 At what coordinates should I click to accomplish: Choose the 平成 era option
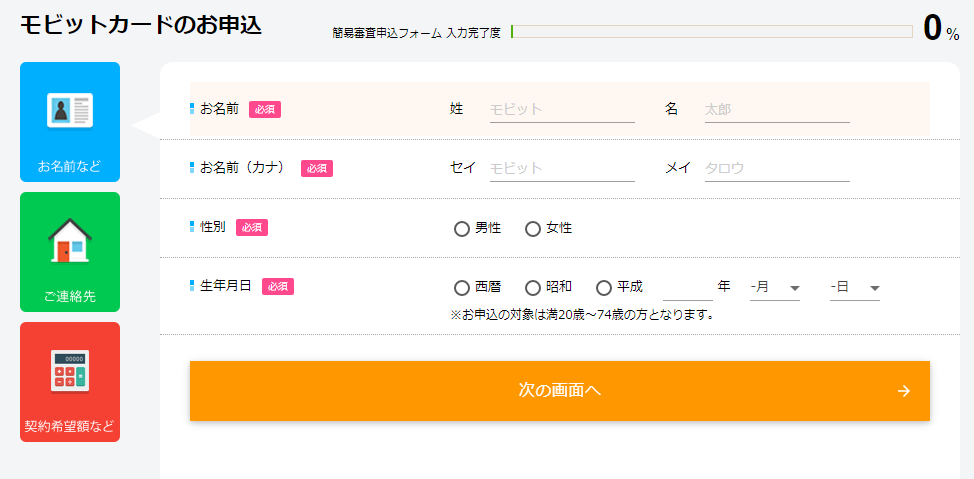point(604,288)
